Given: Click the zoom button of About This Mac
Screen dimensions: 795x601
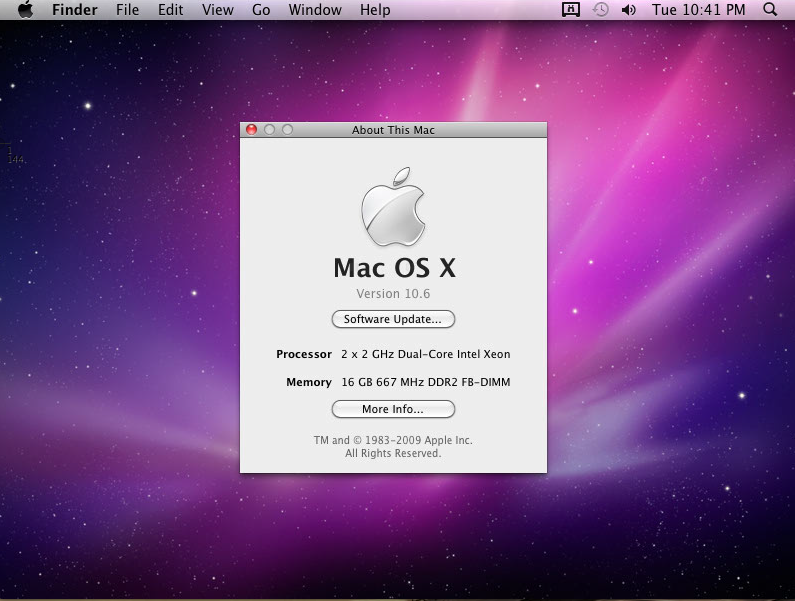Looking at the screenshot, I should (288, 130).
